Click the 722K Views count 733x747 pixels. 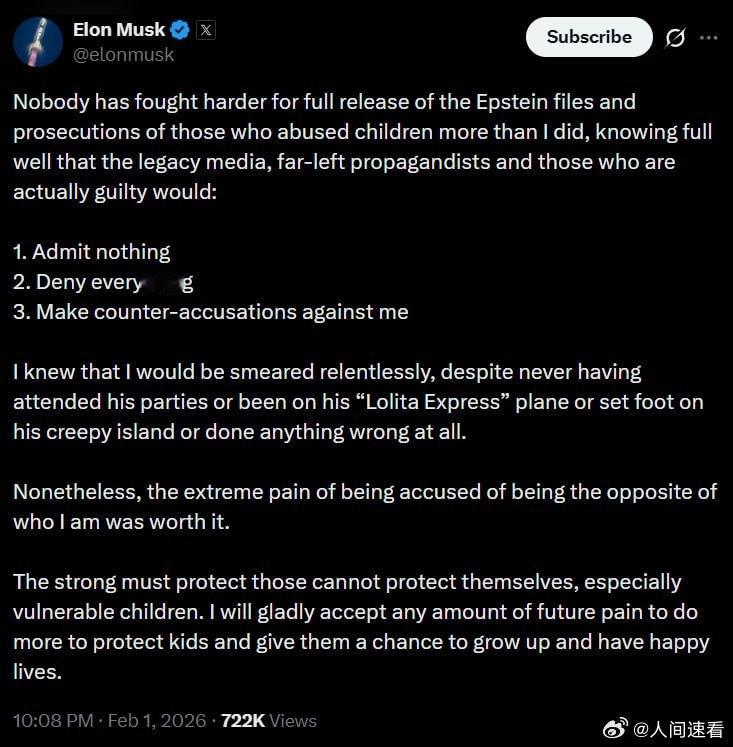[269, 720]
